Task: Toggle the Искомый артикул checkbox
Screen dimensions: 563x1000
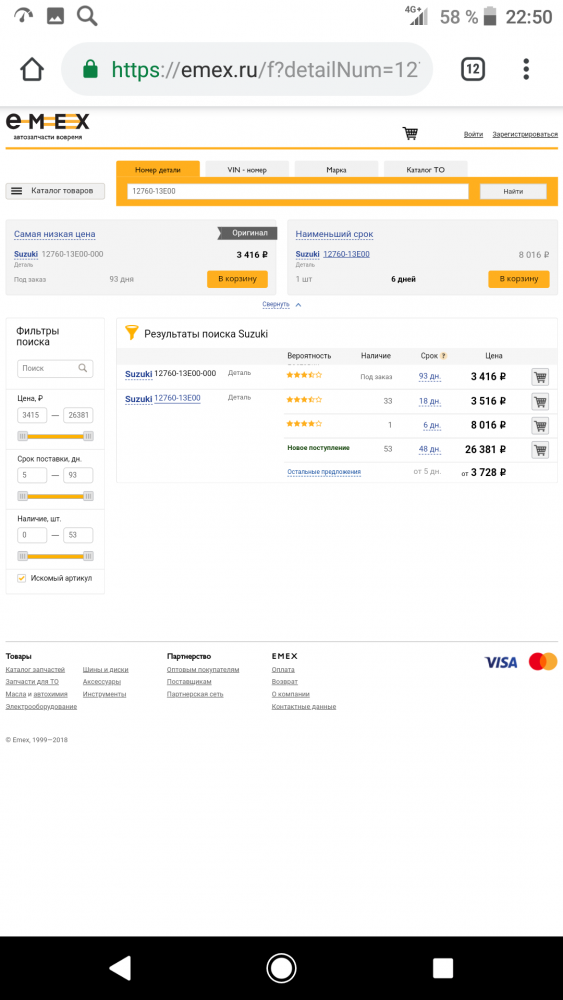Action: 22,578
